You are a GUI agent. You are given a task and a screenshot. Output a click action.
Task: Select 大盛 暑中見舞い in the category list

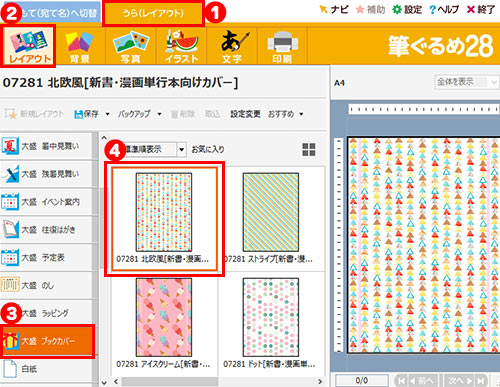[x=46, y=146]
